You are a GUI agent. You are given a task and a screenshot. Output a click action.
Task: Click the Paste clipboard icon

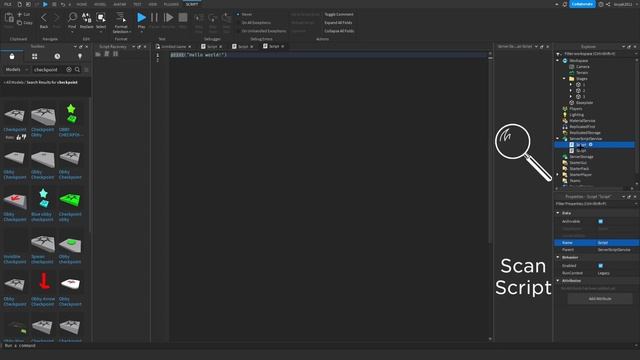point(9,18)
